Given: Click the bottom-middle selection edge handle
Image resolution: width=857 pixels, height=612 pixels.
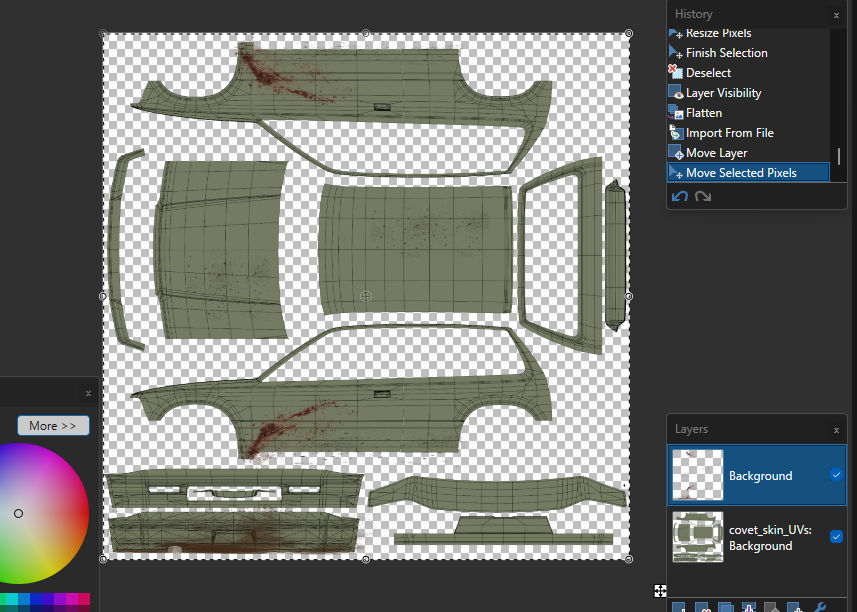Looking at the screenshot, I should point(366,559).
